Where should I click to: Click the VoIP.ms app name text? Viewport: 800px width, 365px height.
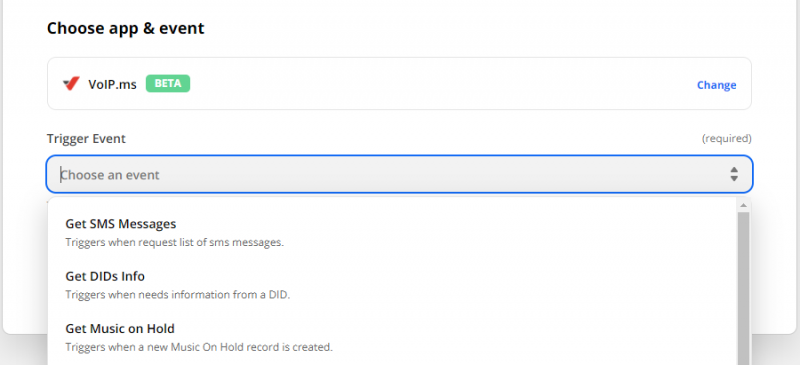[x=112, y=84]
